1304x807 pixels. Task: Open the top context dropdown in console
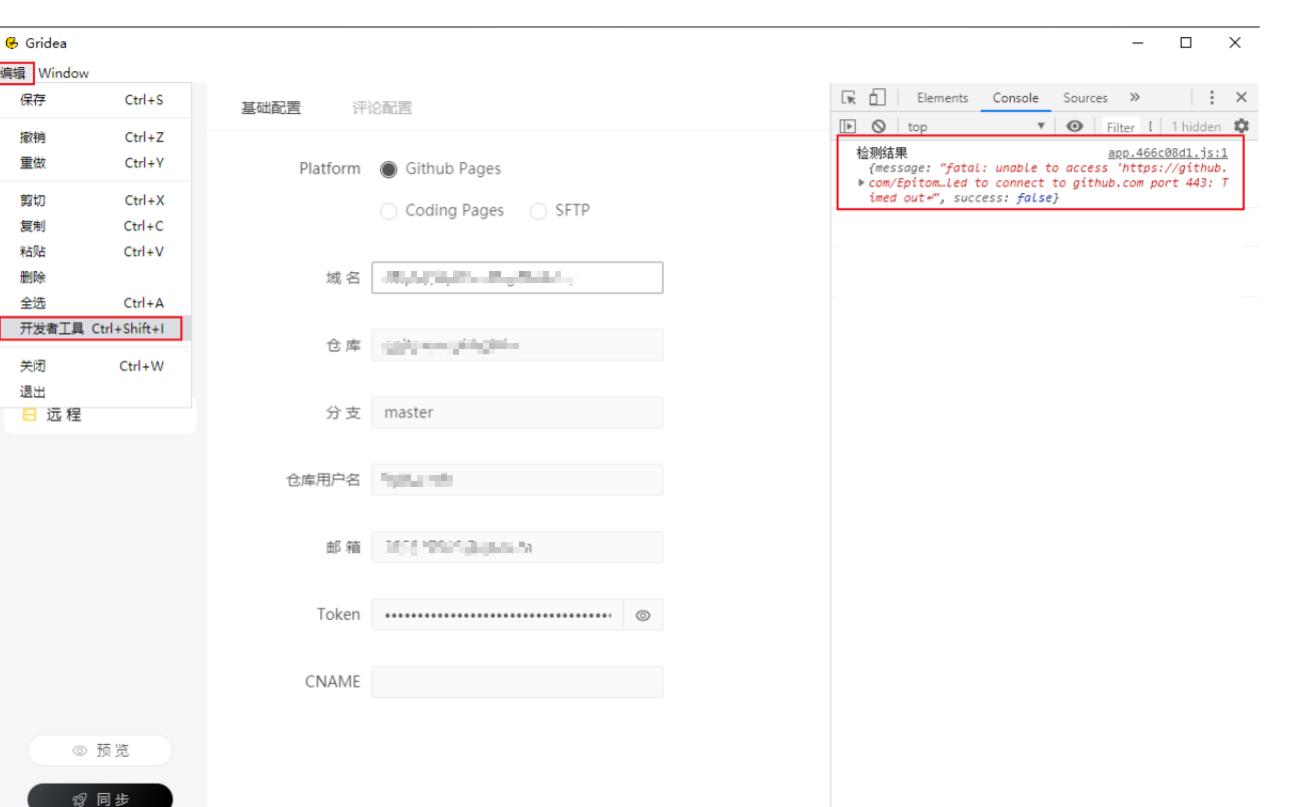point(976,126)
